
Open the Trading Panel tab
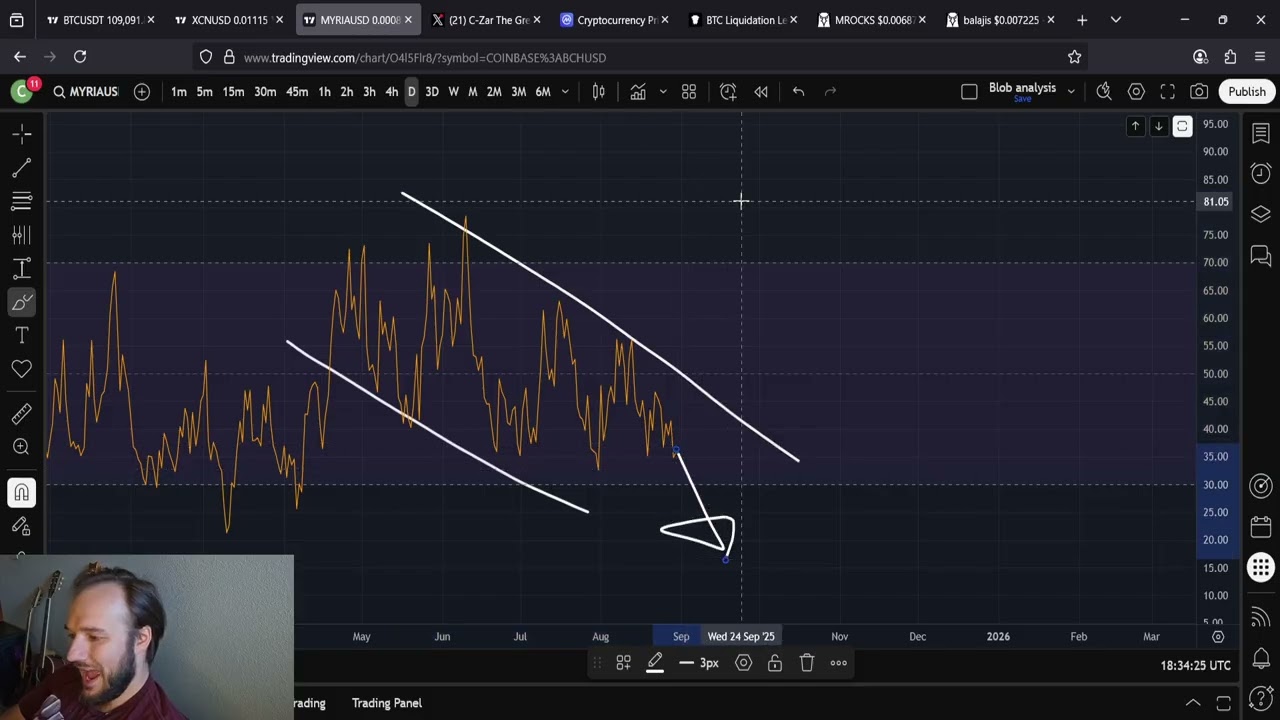[x=387, y=703]
